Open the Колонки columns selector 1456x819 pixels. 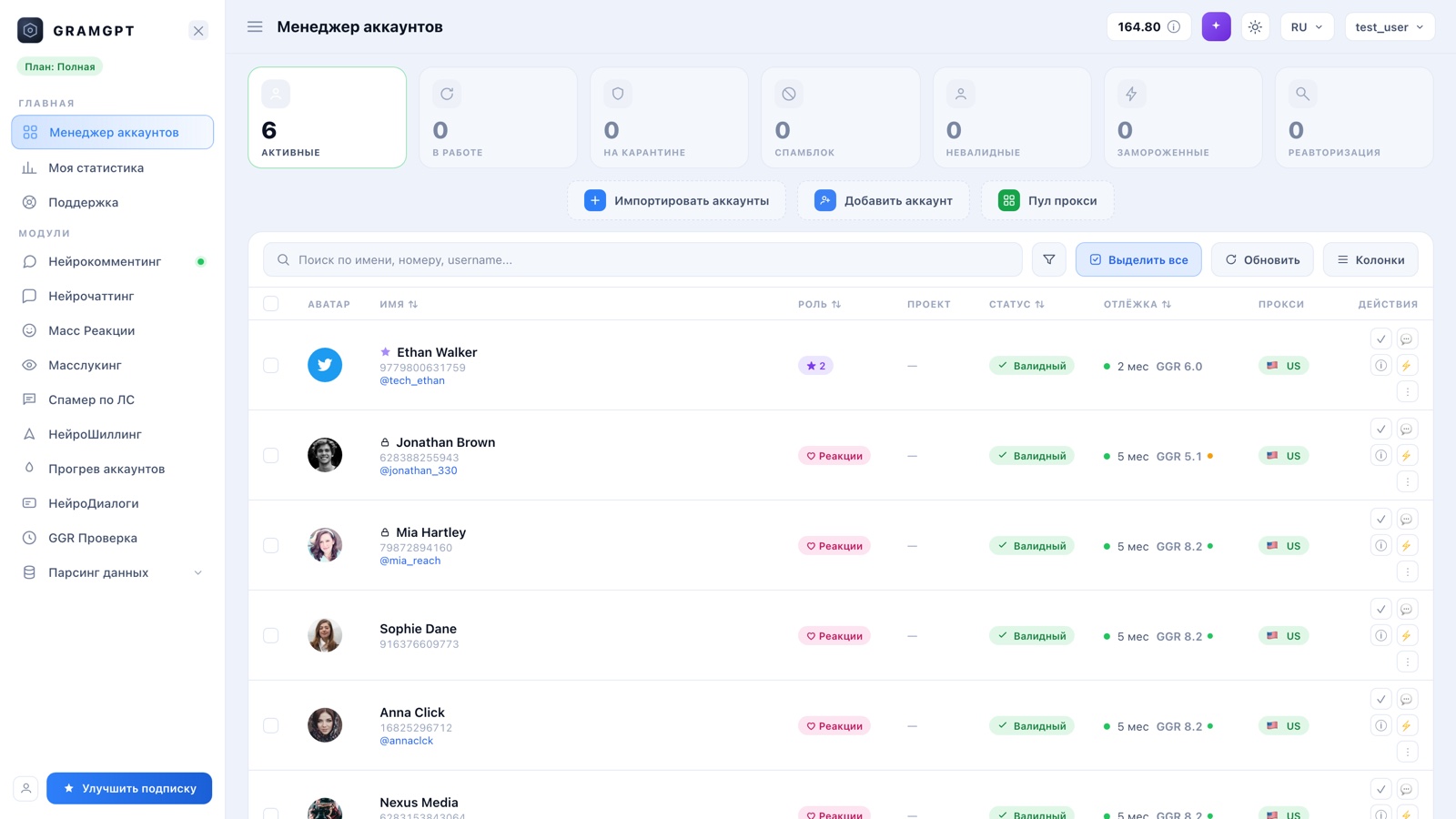[1370, 259]
